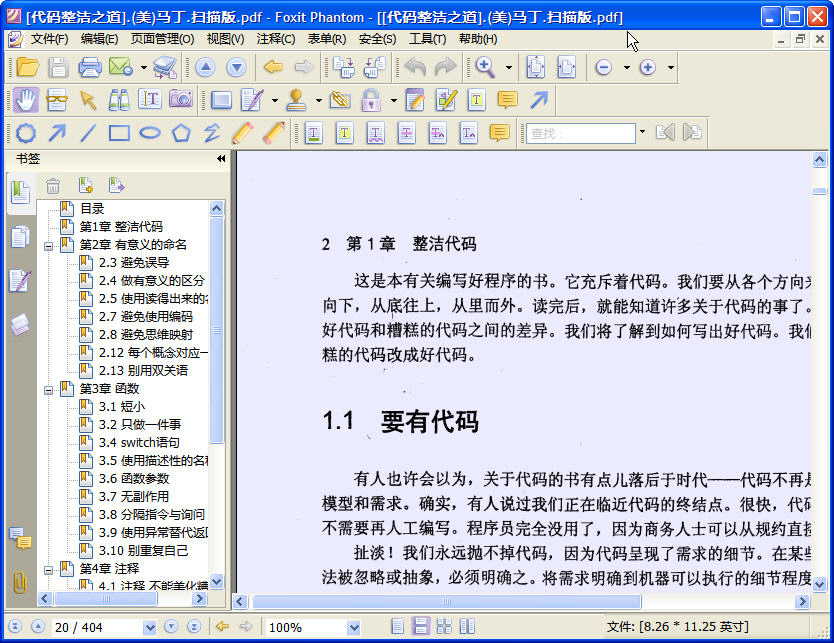Click the Stamp tool icon
Image resolution: width=834 pixels, height=643 pixels.
pos(296,100)
